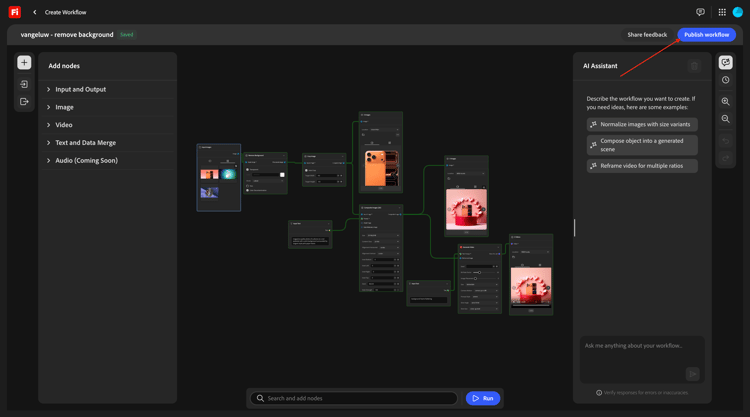Collapse the Composite Image node chevron
The image size is (750, 417).
pos(399,208)
